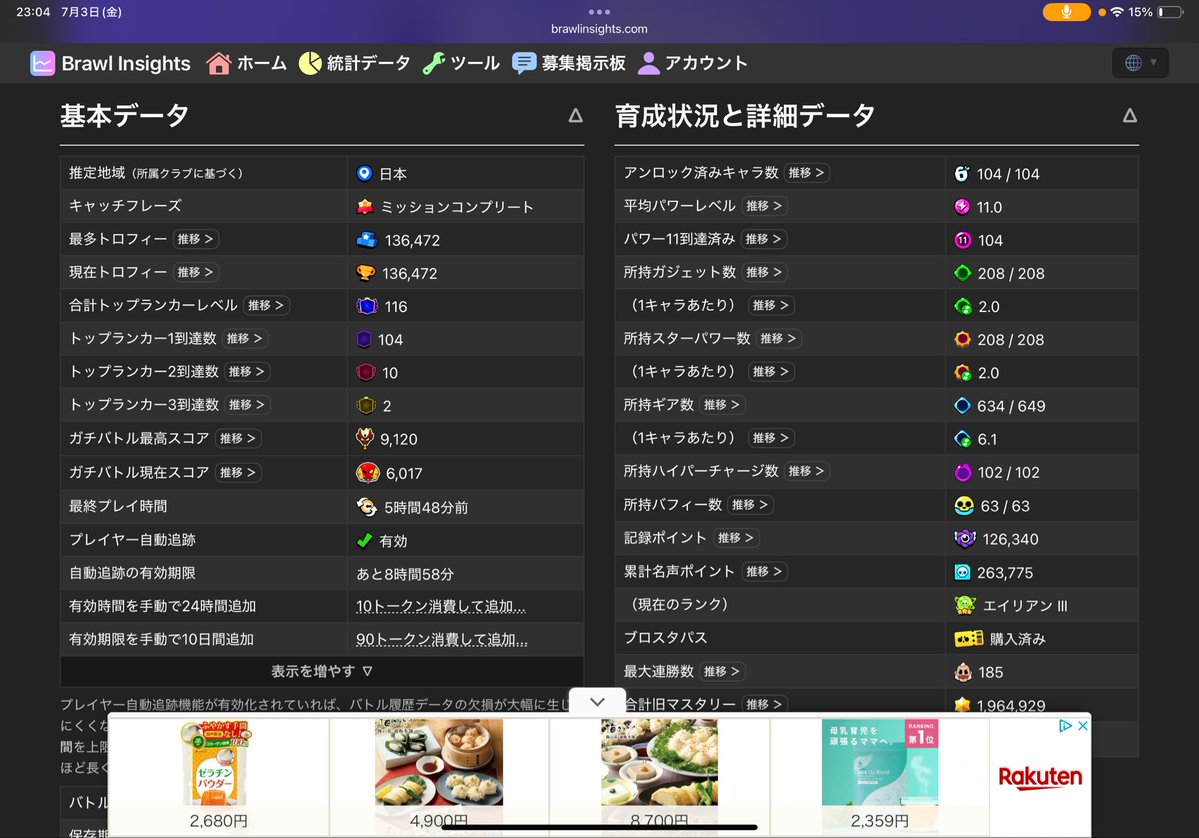
Task: Collapse the ad banner chevron
Action: coord(598,701)
